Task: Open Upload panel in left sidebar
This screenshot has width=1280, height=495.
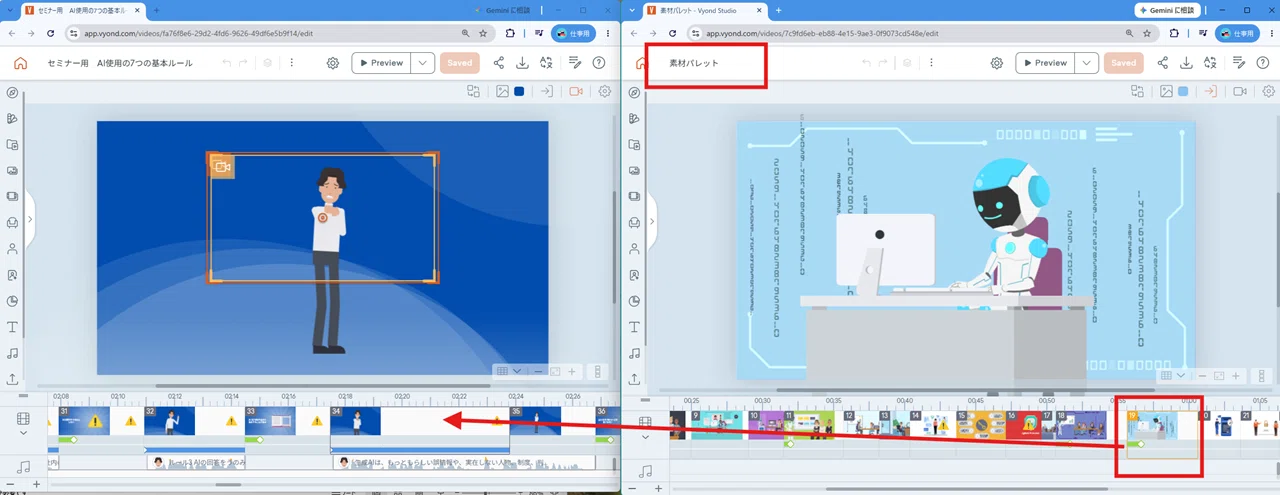Action: coord(13,379)
